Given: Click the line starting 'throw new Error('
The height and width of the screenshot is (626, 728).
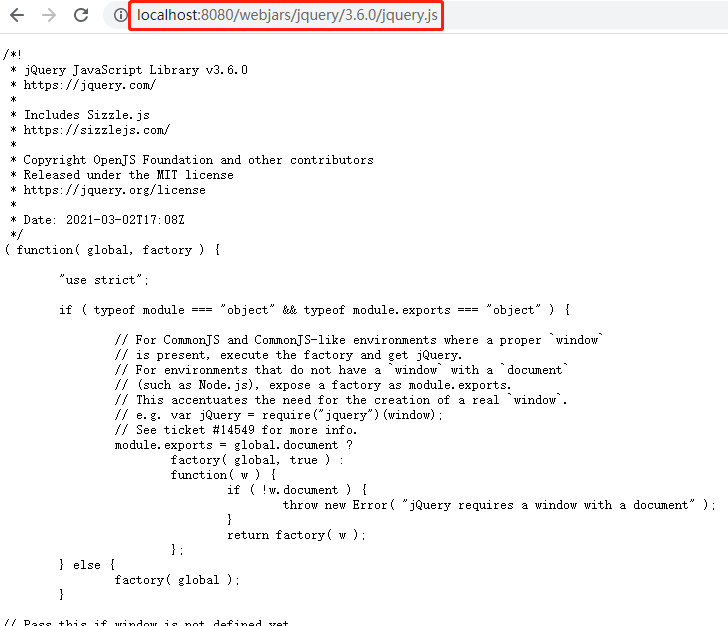Looking at the screenshot, I should pyautogui.click(x=499, y=505).
